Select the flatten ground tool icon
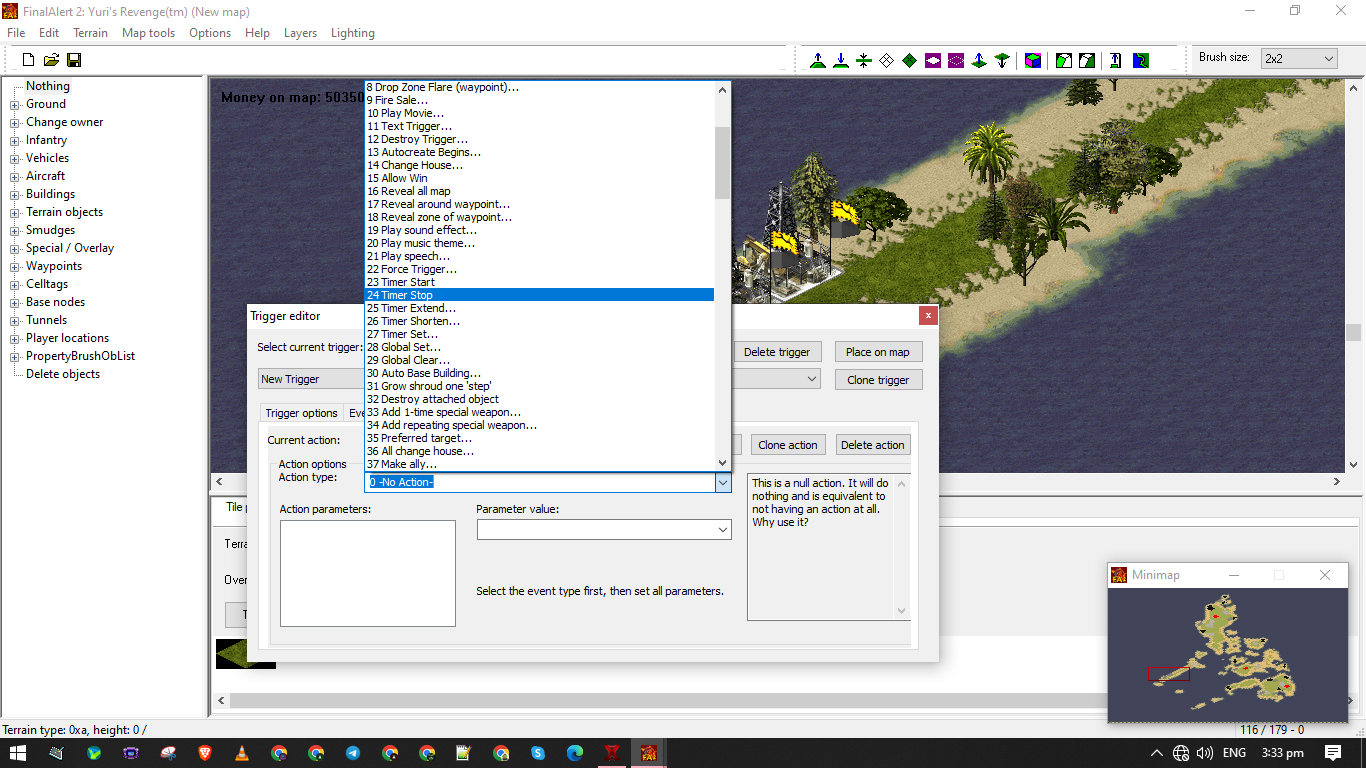The image size is (1366, 768). tap(864, 60)
